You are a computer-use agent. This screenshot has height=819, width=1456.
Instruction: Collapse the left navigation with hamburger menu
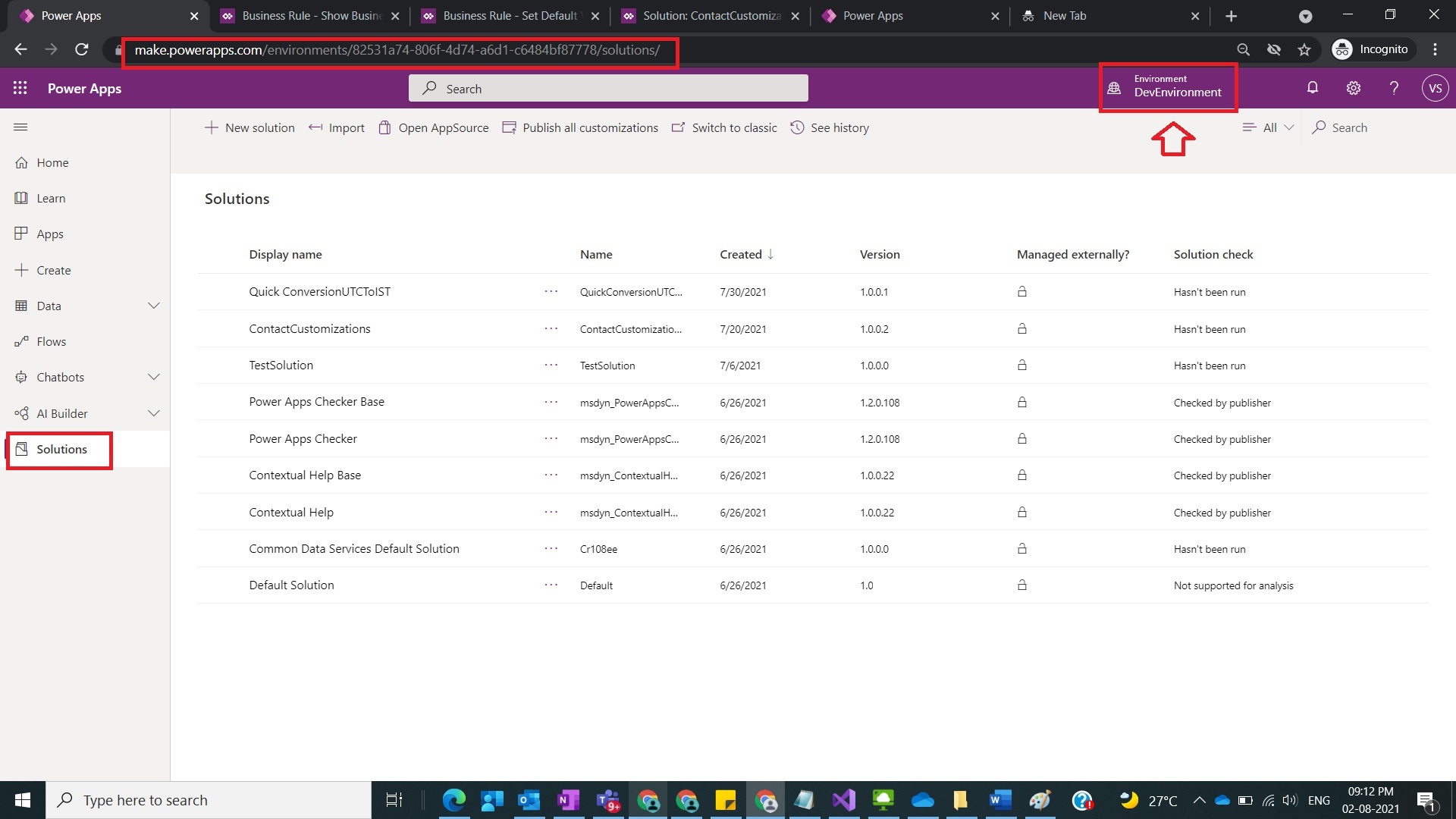click(x=20, y=127)
